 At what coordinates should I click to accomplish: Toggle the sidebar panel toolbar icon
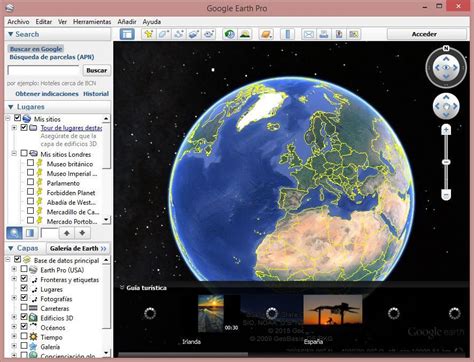tap(127, 34)
